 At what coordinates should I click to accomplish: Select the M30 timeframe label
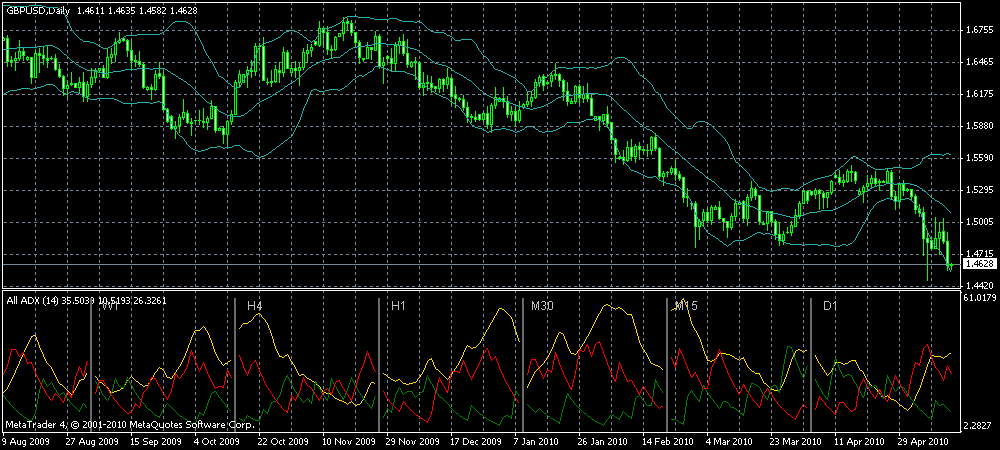(x=542, y=306)
